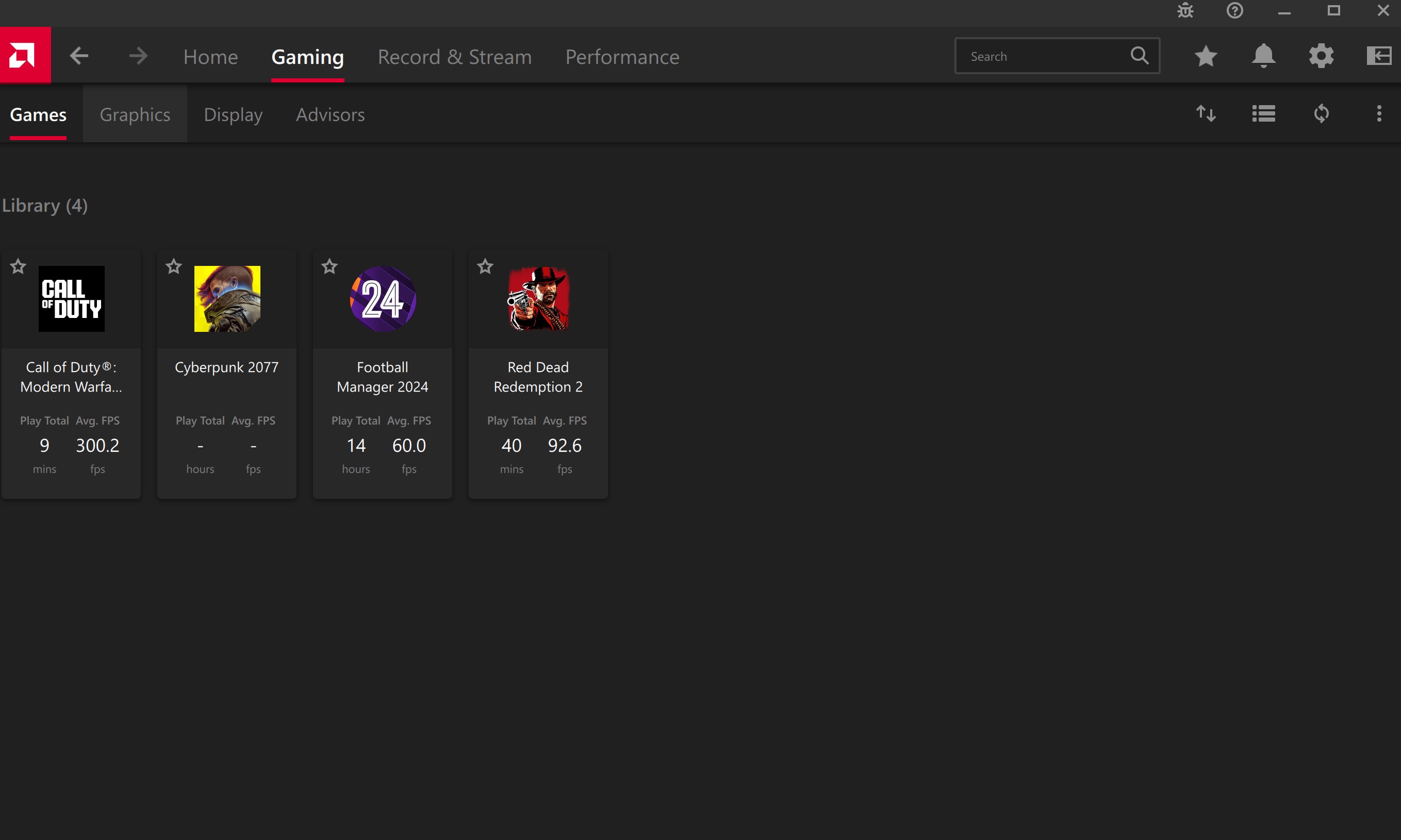Click the search magnifier icon
The width and height of the screenshot is (1401, 840).
[1140, 56]
